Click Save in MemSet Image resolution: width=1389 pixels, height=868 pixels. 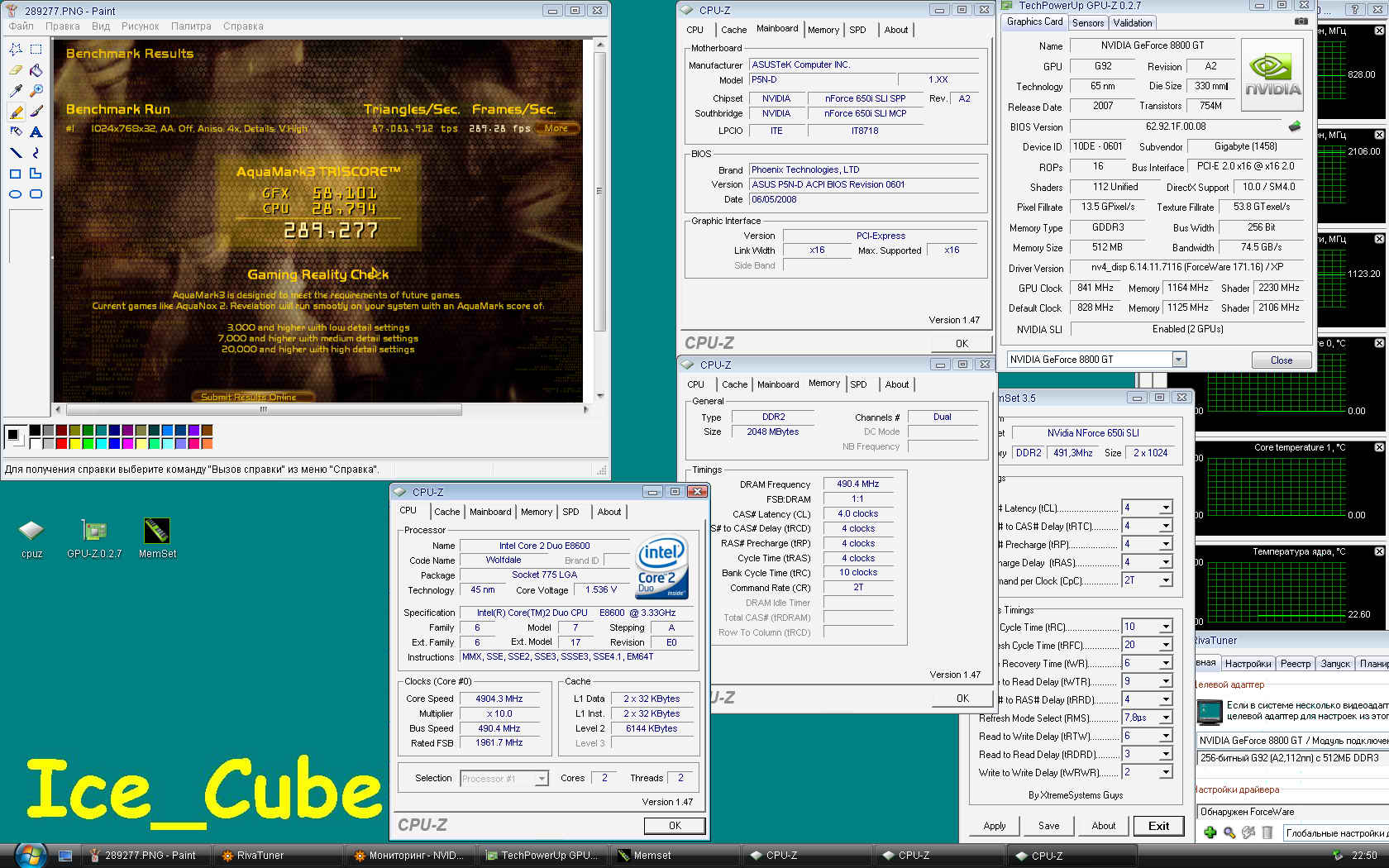[x=1049, y=826]
